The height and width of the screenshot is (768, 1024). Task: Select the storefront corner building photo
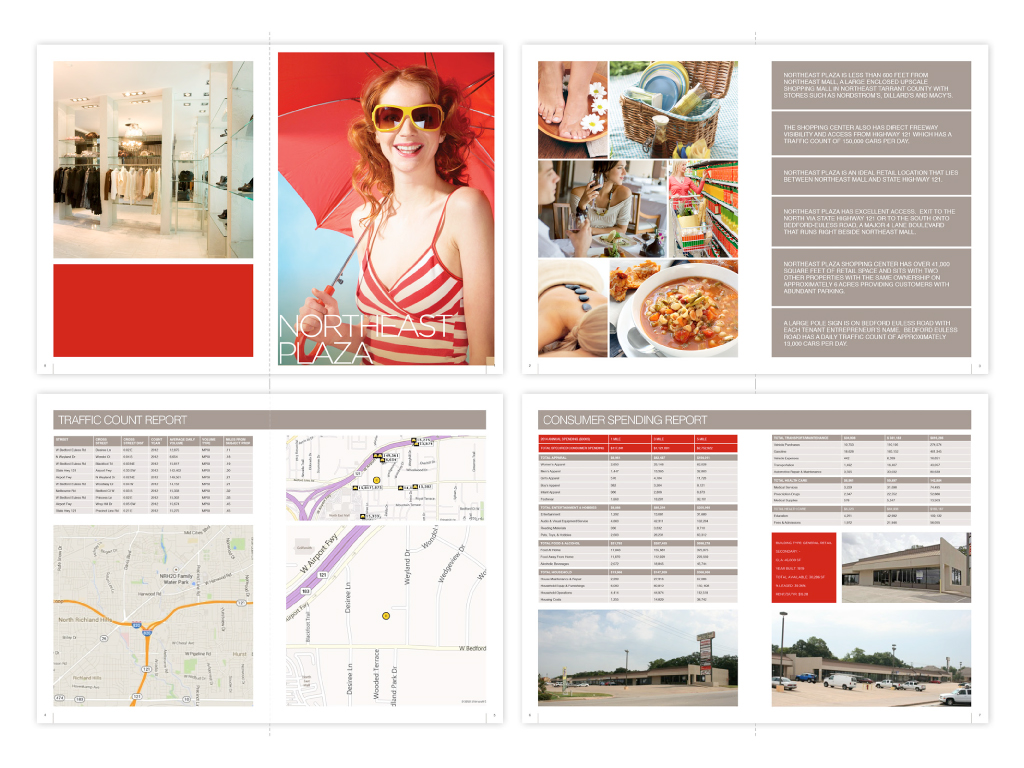906,567
